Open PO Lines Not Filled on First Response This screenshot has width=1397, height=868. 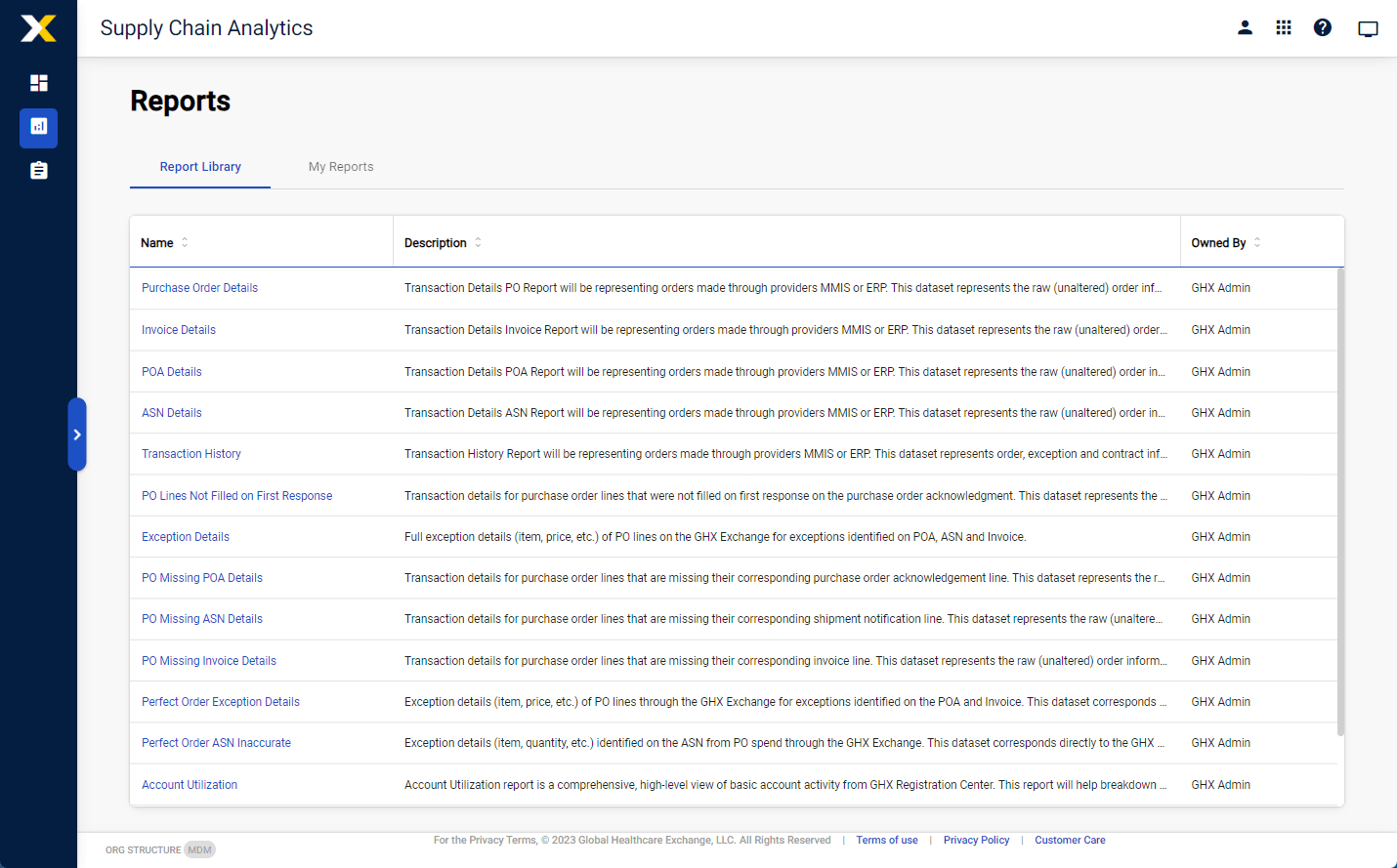tap(236, 496)
